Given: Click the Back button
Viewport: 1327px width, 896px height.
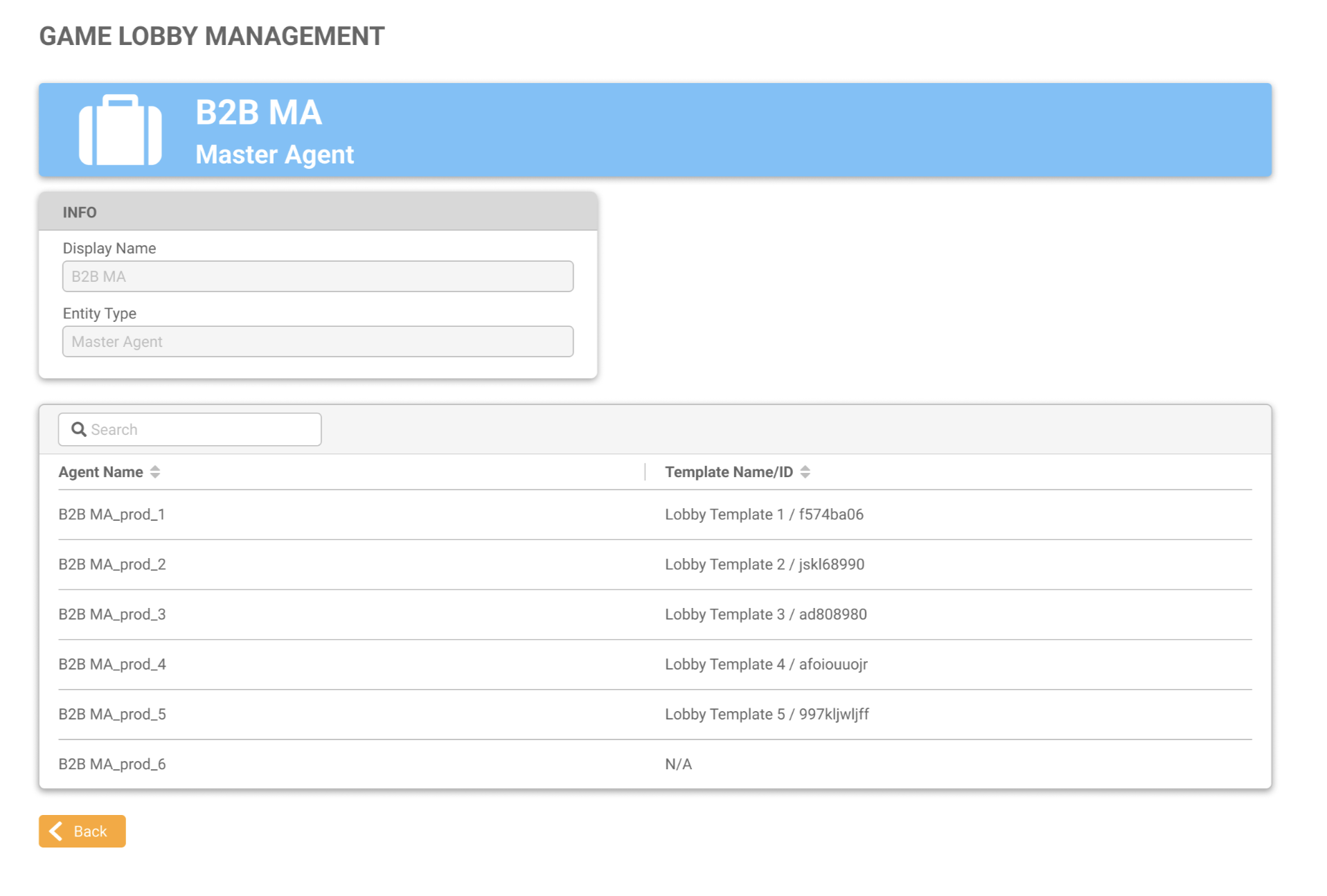Looking at the screenshot, I should point(82,831).
